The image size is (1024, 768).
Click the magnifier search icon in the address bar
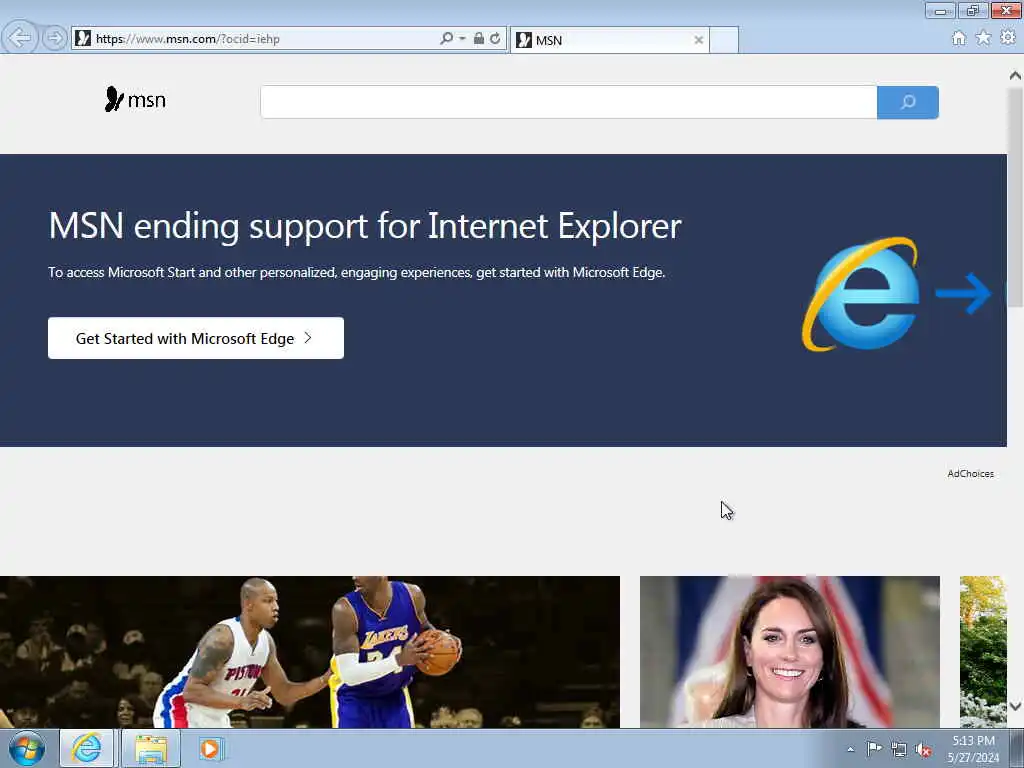click(447, 39)
